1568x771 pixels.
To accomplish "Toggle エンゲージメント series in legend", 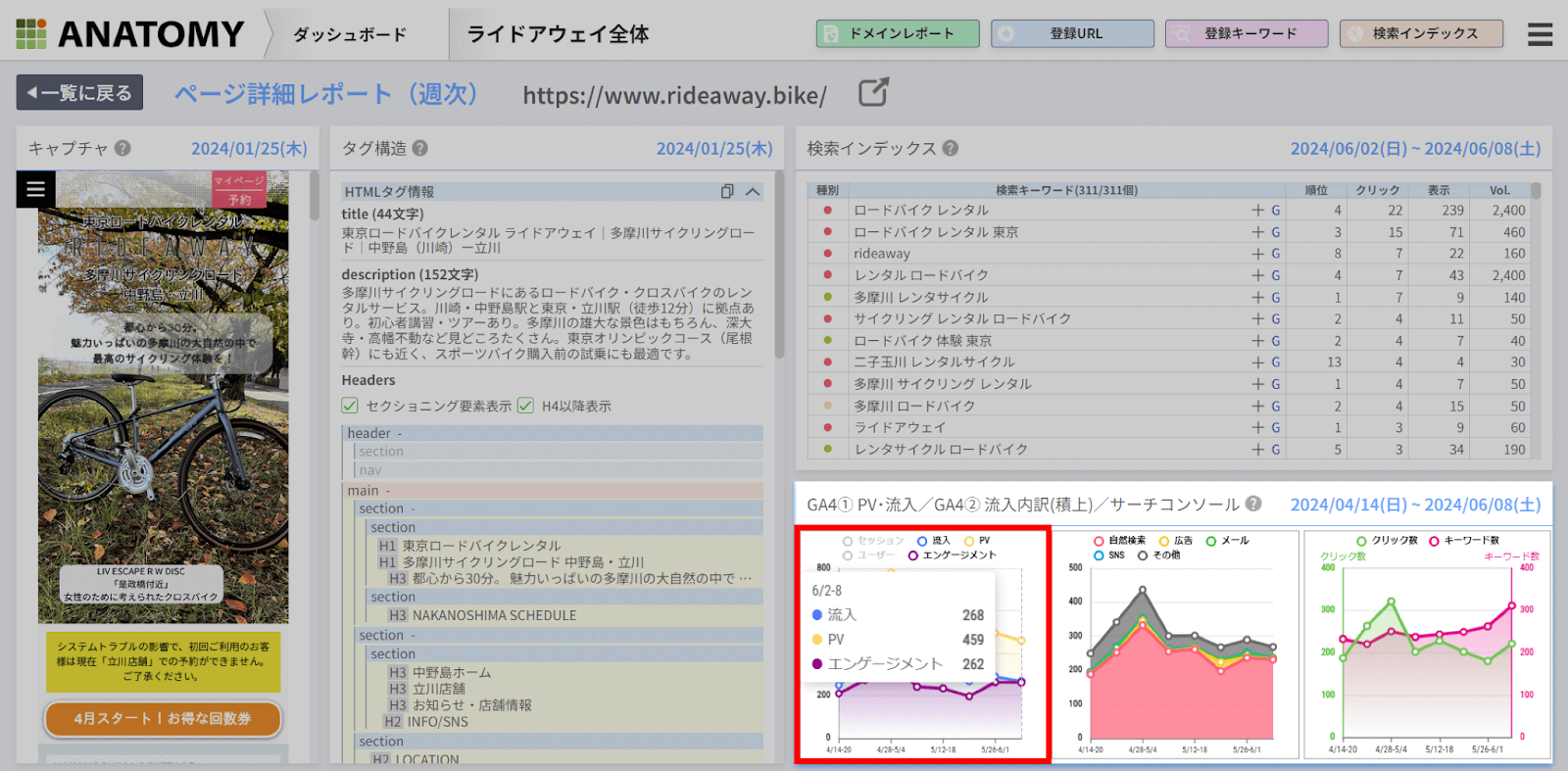I will (x=952, y=555).
